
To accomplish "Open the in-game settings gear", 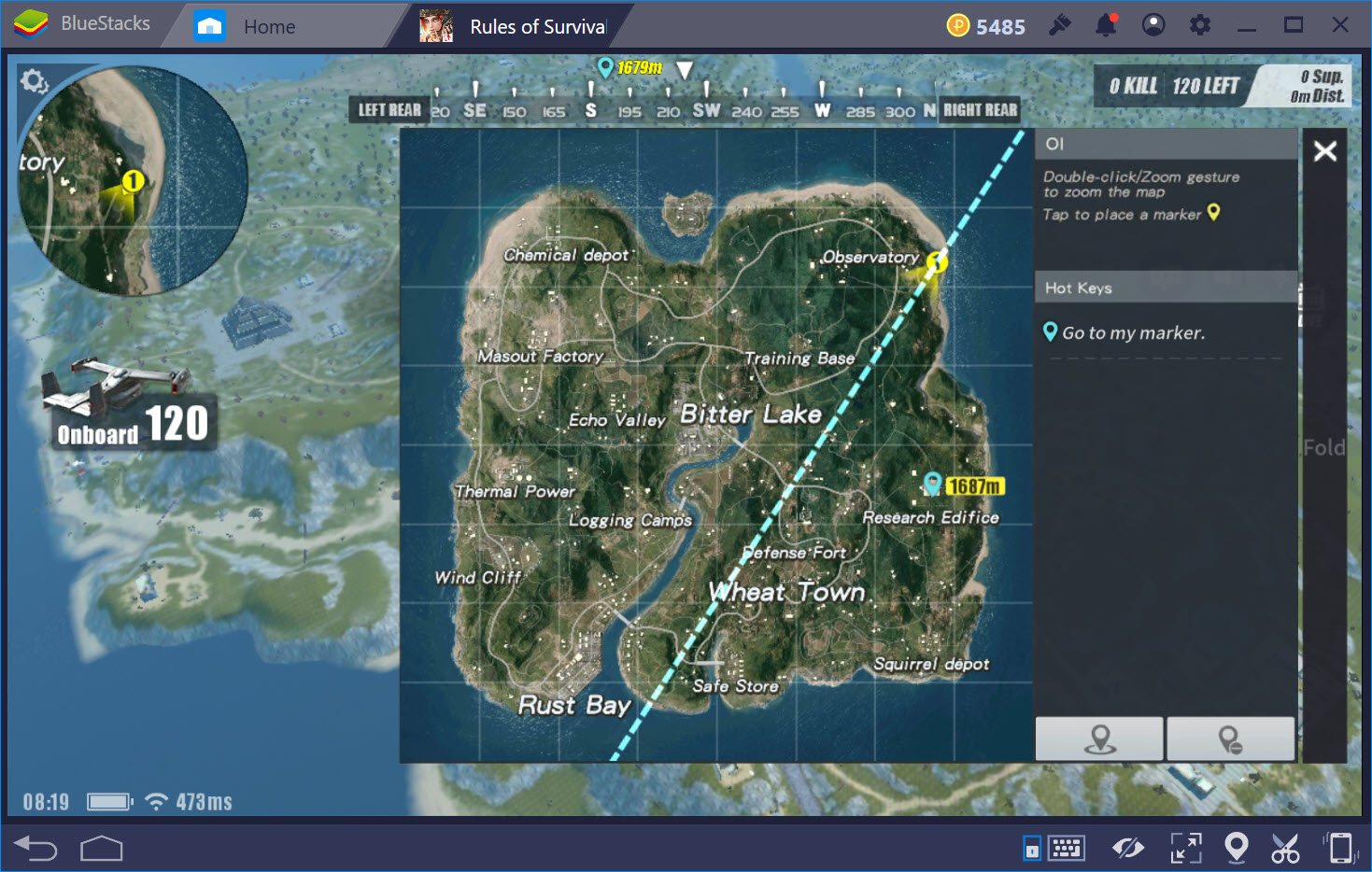I will (x=34, y=82).
